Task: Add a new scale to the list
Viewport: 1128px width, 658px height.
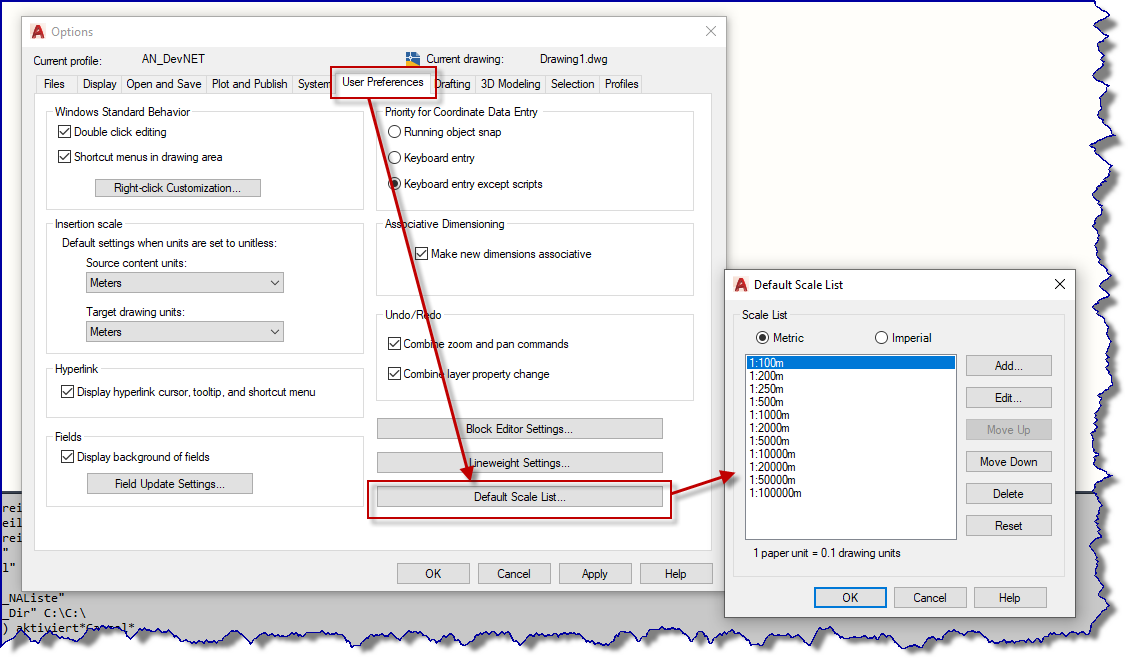Action: coord(1008,365)
